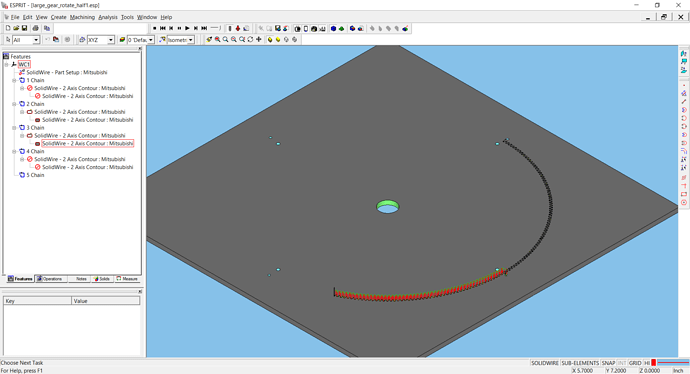Toggle SUB-ELEMENTS mode in status bar

pos(580,363)
